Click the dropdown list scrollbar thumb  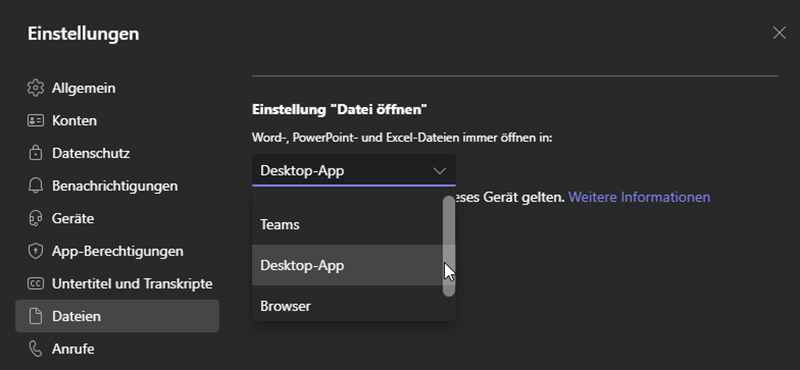point(448,246)
